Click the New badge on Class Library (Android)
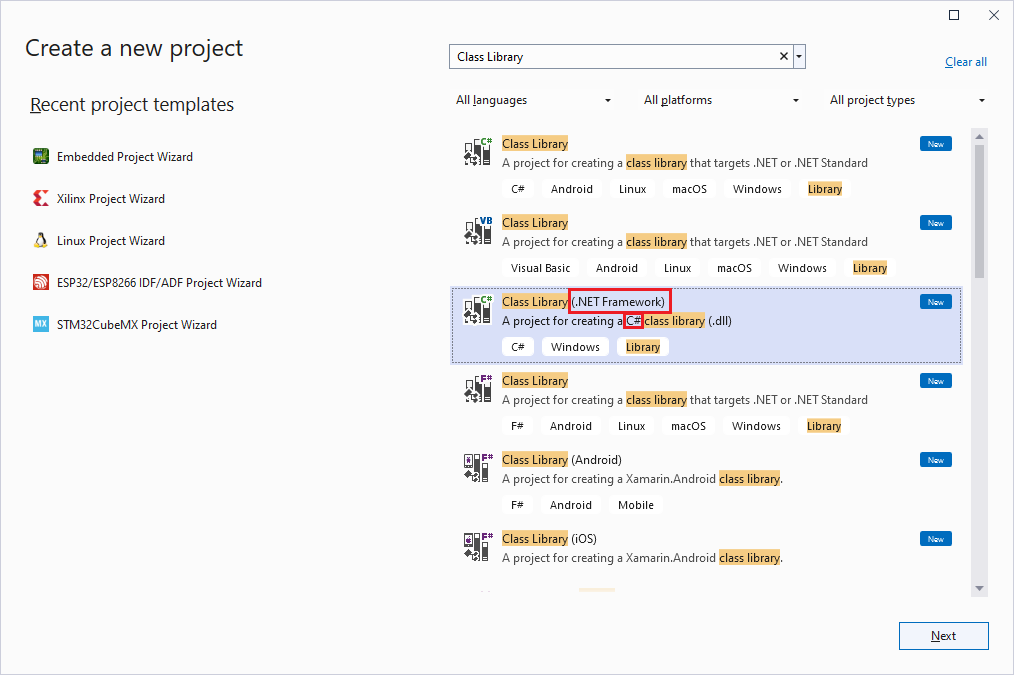Image resolution: width=1014 pixels, height=675 pixels. pyautogui.click(x=936, y=460)
